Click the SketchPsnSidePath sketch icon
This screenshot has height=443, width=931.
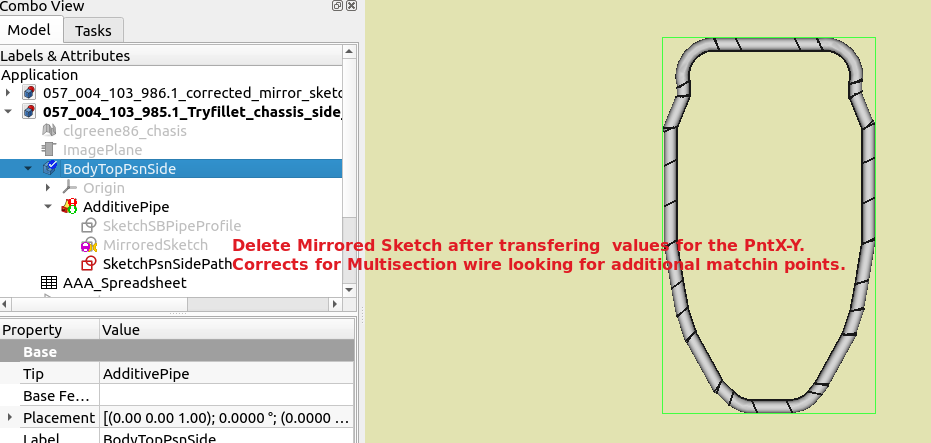tap(89, 264)
